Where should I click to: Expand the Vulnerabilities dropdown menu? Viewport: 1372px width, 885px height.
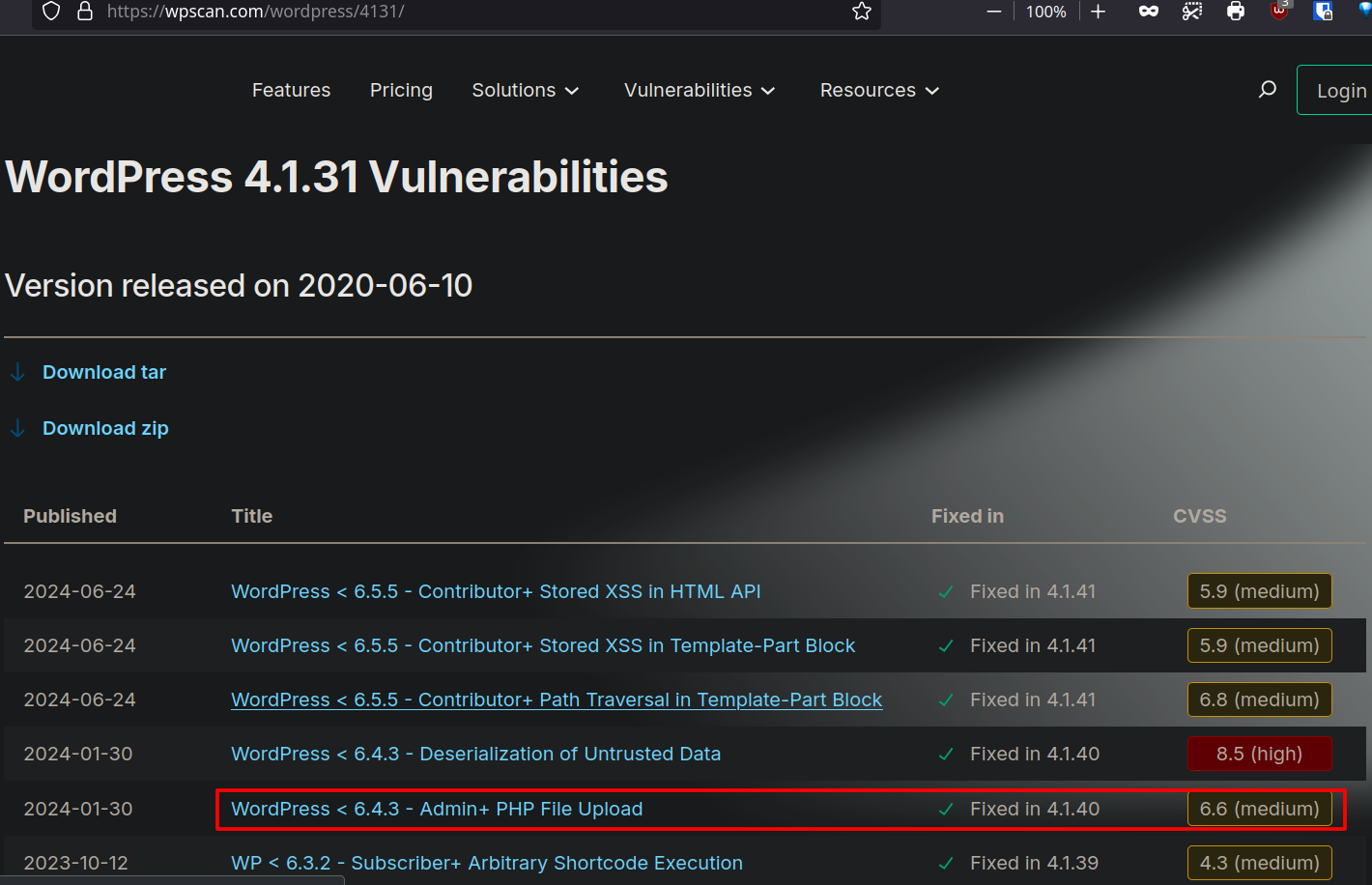[x=700, y=90]
